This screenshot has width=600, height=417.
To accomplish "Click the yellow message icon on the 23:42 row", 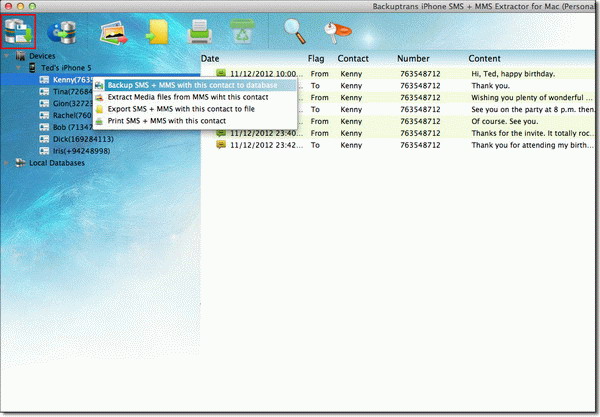I will point(221,145).
